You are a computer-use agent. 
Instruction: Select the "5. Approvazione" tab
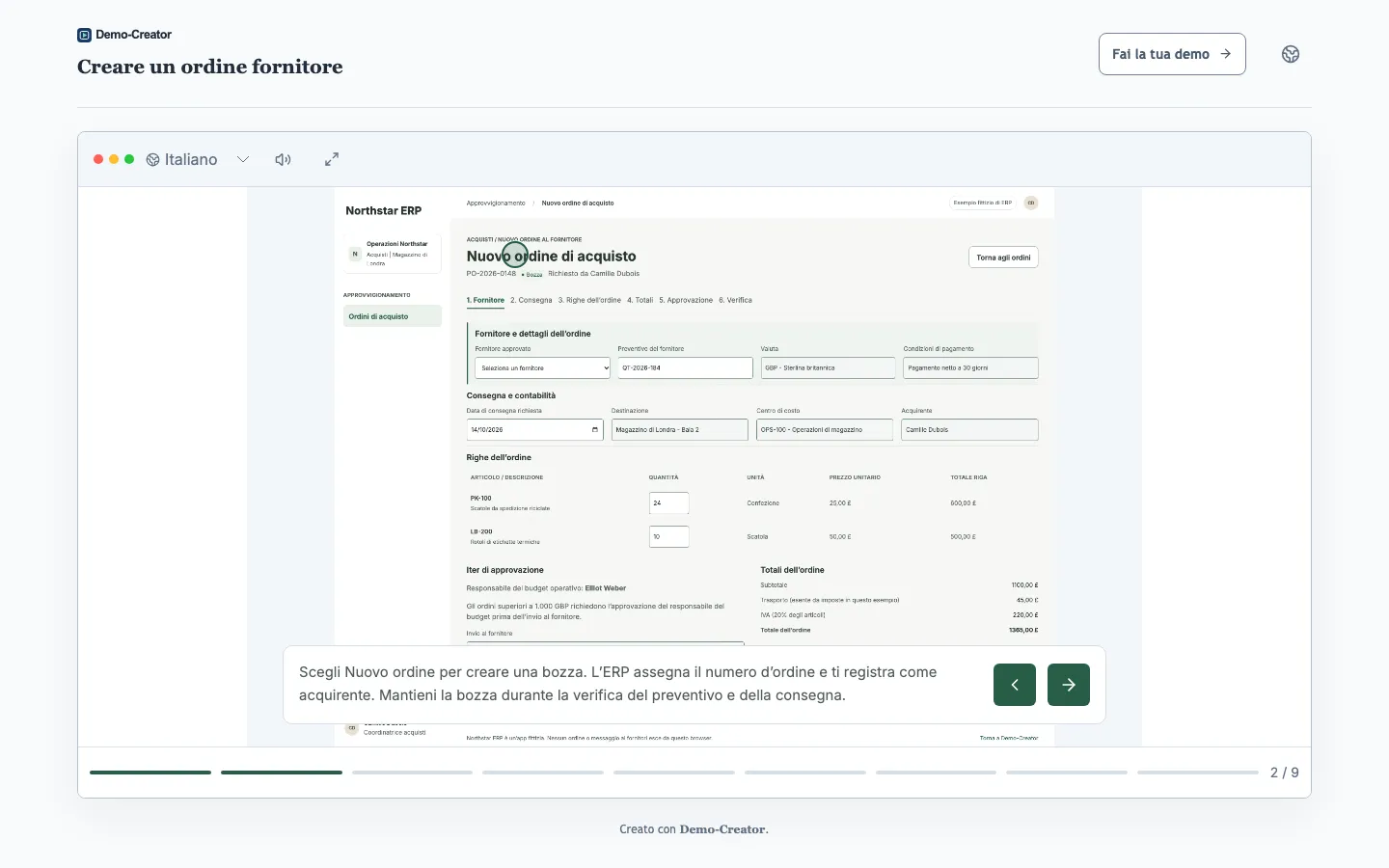pos(686,300)
